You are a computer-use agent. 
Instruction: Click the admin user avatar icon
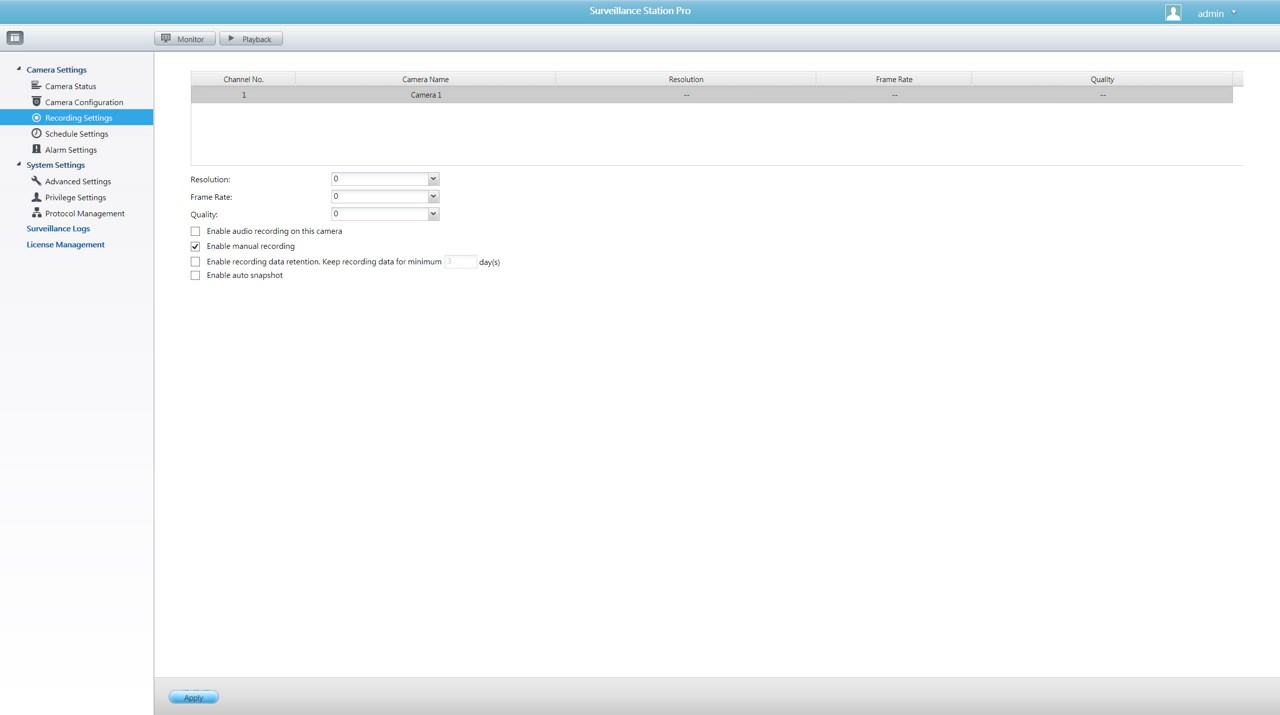pyautogui.click(x=1173, y=13)
